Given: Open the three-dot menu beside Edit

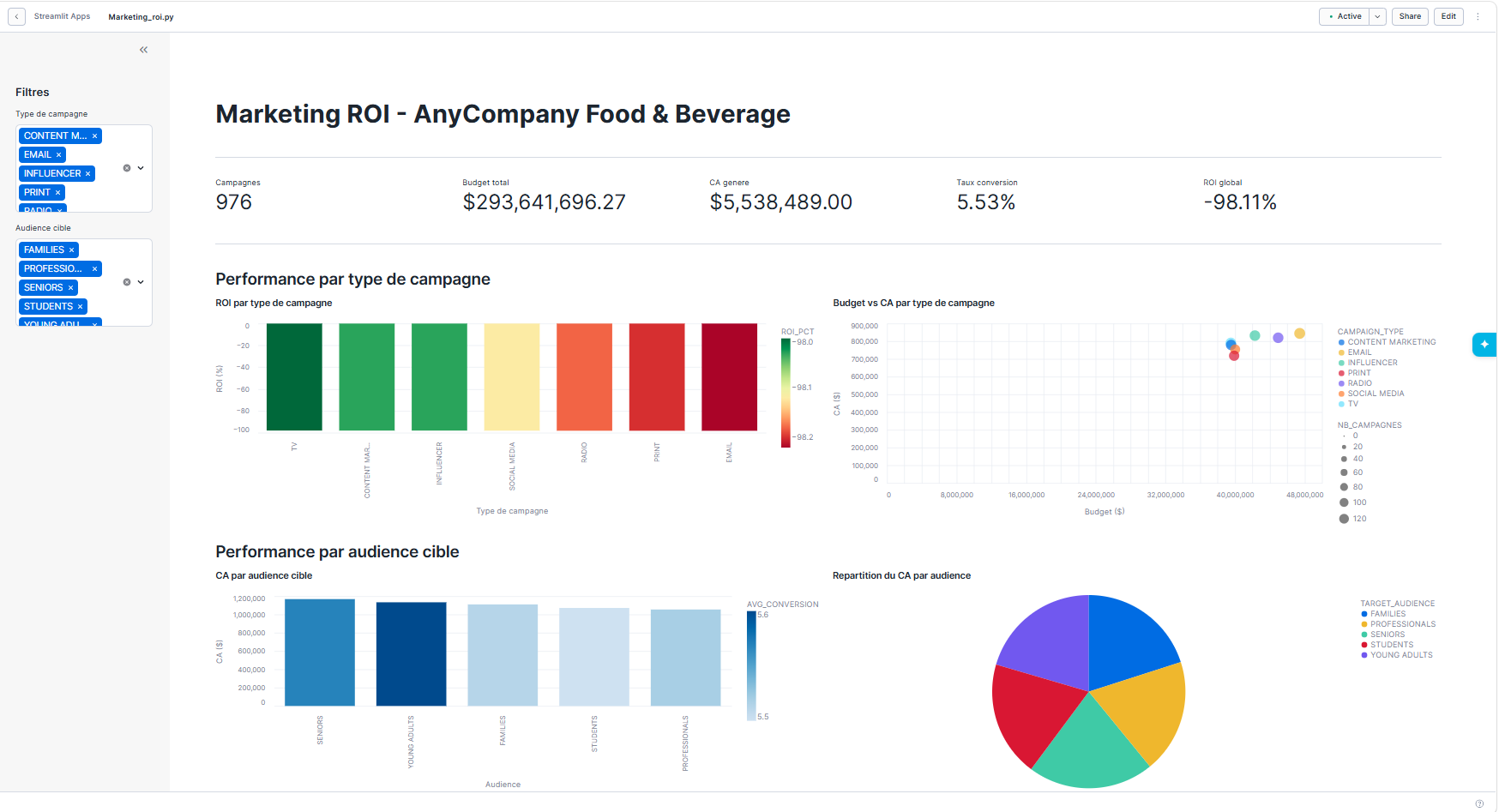Looking at the screenshot, I should pyautogui.click(x=1478, y=16).
